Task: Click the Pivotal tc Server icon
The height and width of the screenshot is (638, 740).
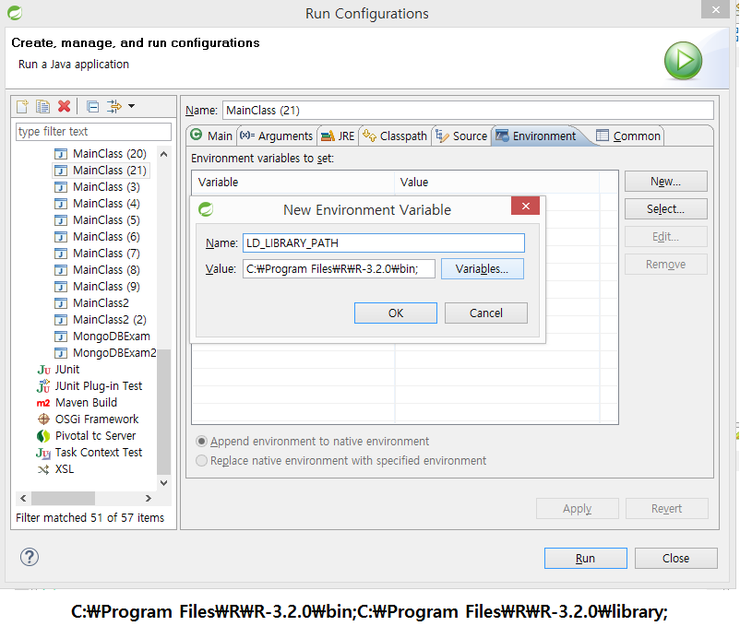Action: (43, 436)
